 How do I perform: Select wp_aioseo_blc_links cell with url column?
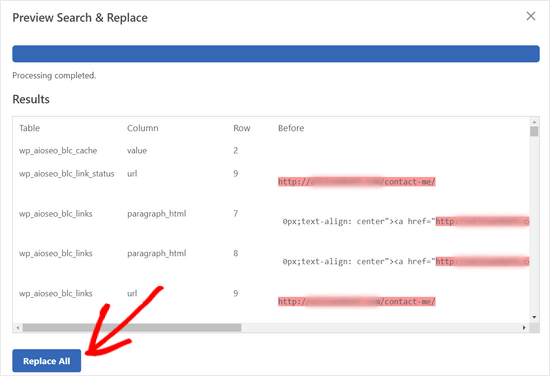click(x=55, y=293)
